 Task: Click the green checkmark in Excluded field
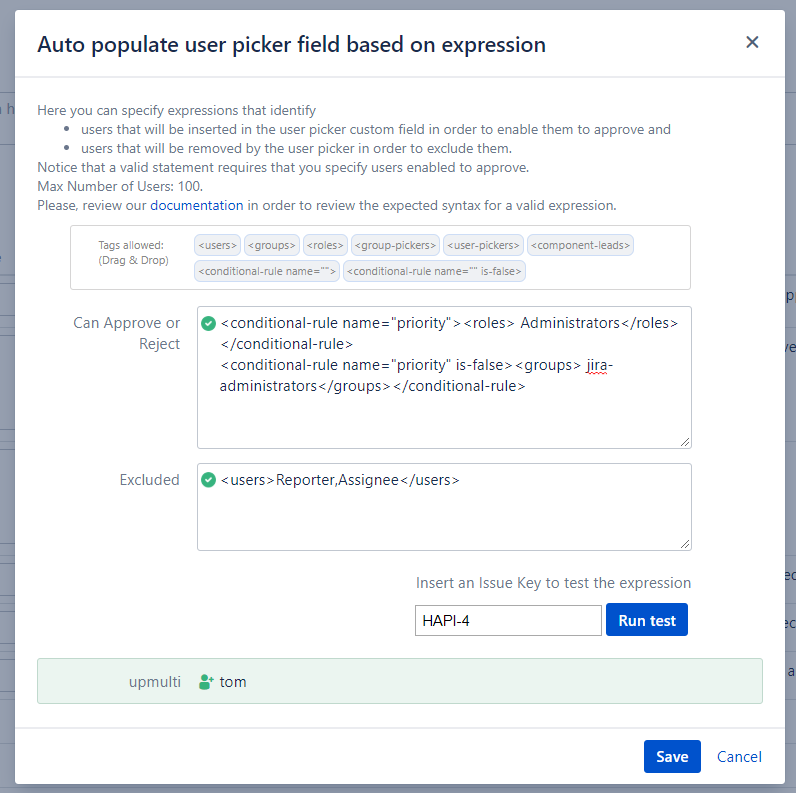[x=209, y=480]
